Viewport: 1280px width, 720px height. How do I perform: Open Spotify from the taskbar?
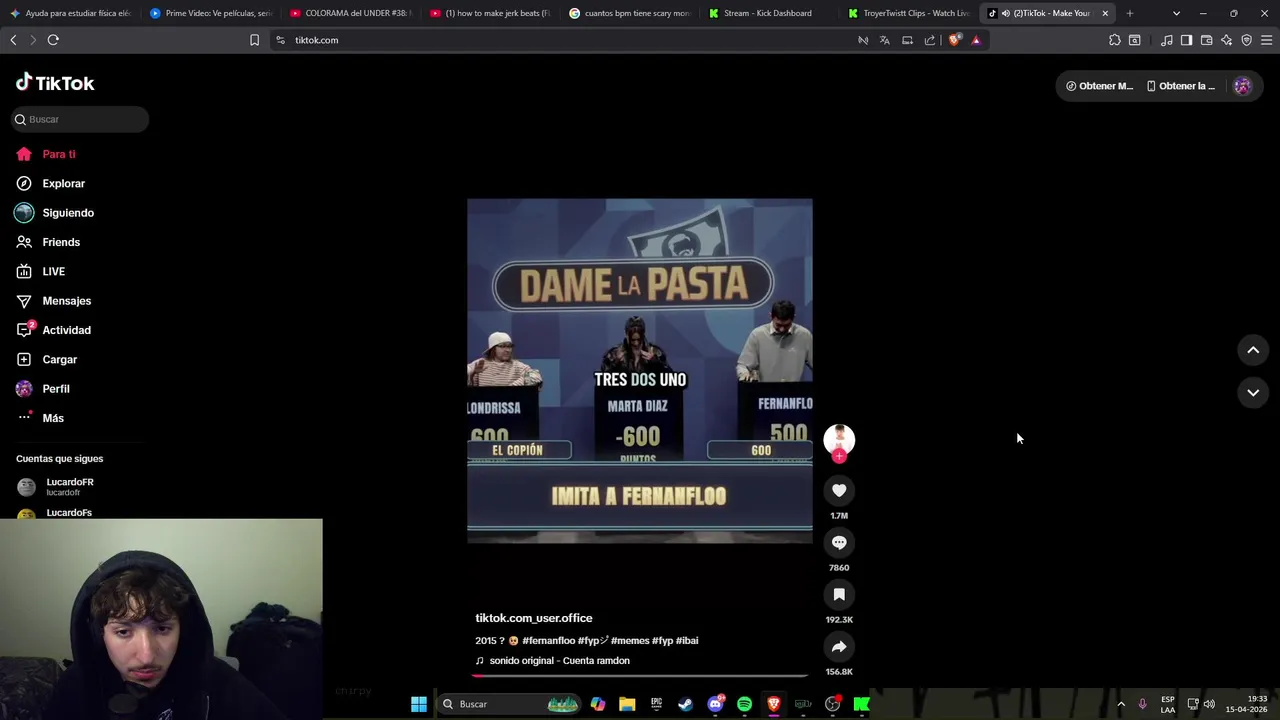pos(744,704)
